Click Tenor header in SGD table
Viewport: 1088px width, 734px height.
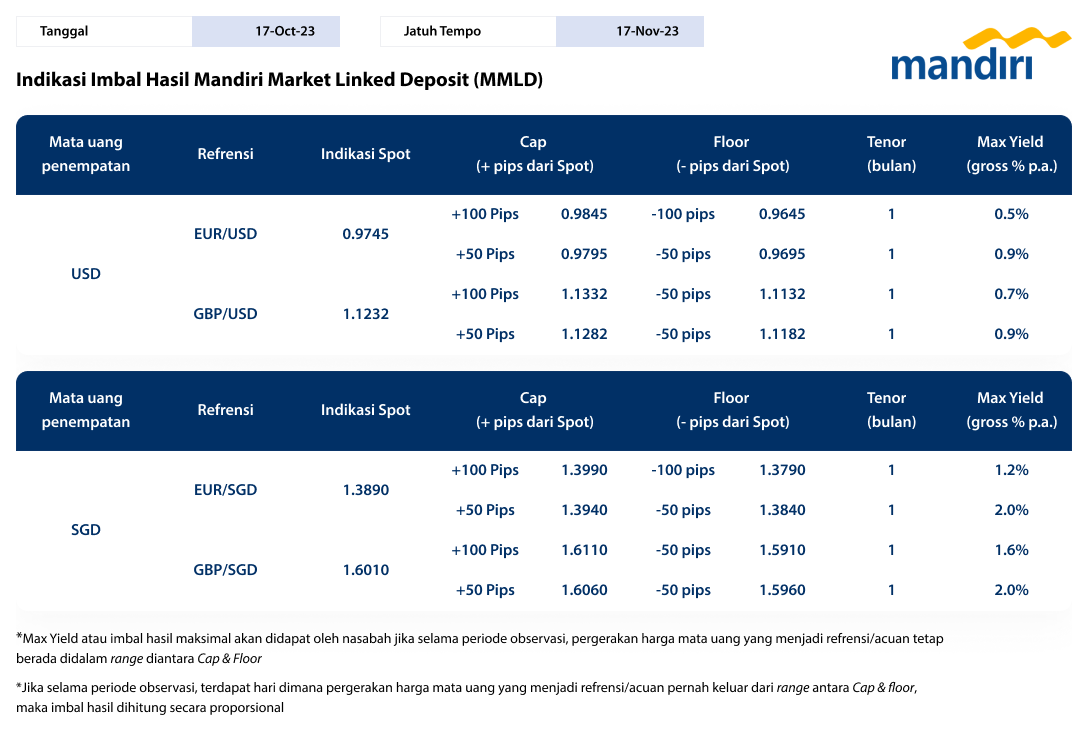(890, 410)
